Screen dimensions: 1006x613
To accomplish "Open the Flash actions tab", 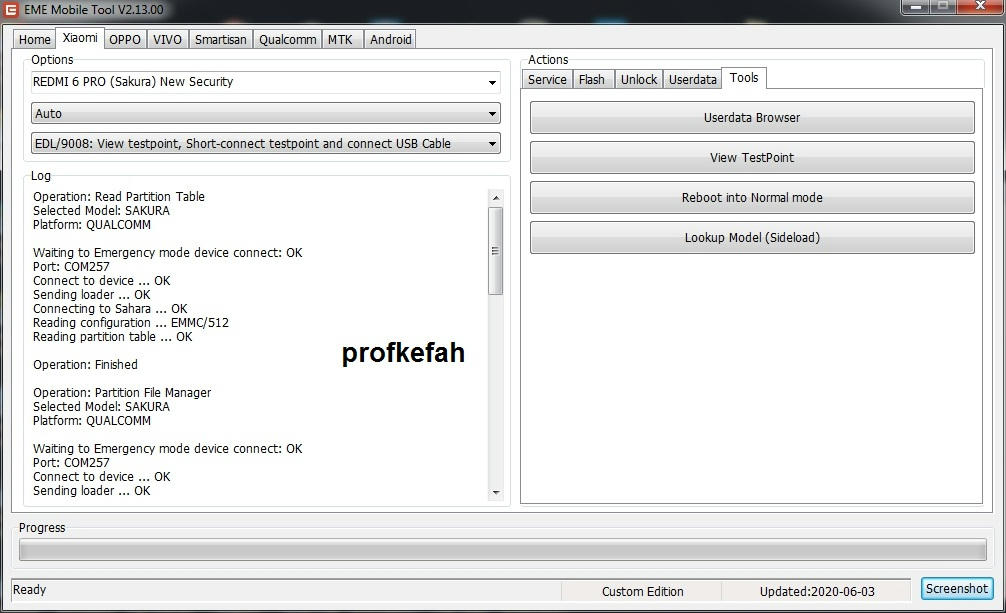I will 592,80.
